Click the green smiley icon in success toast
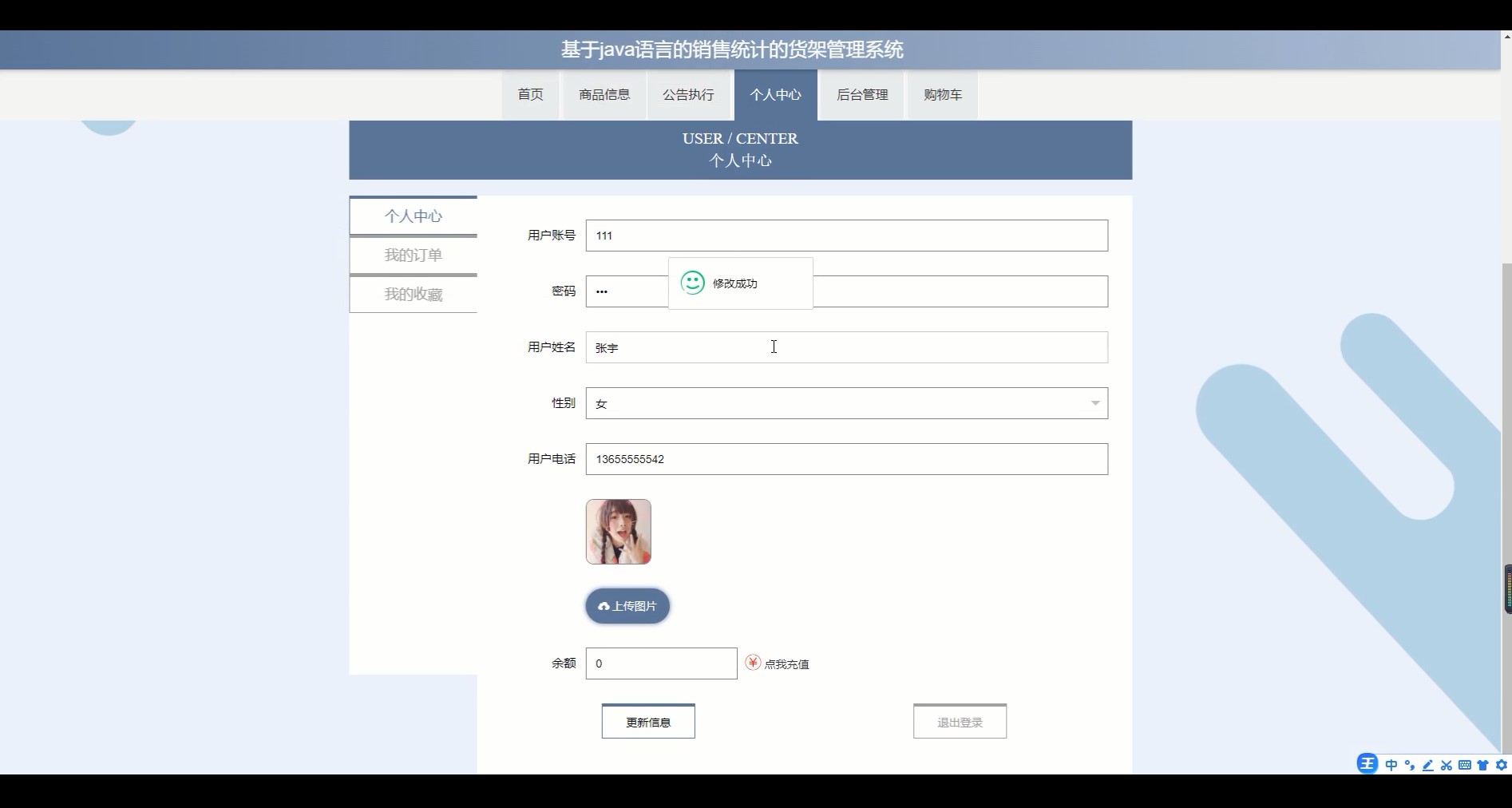1512x808 pixels. (692, 283)
